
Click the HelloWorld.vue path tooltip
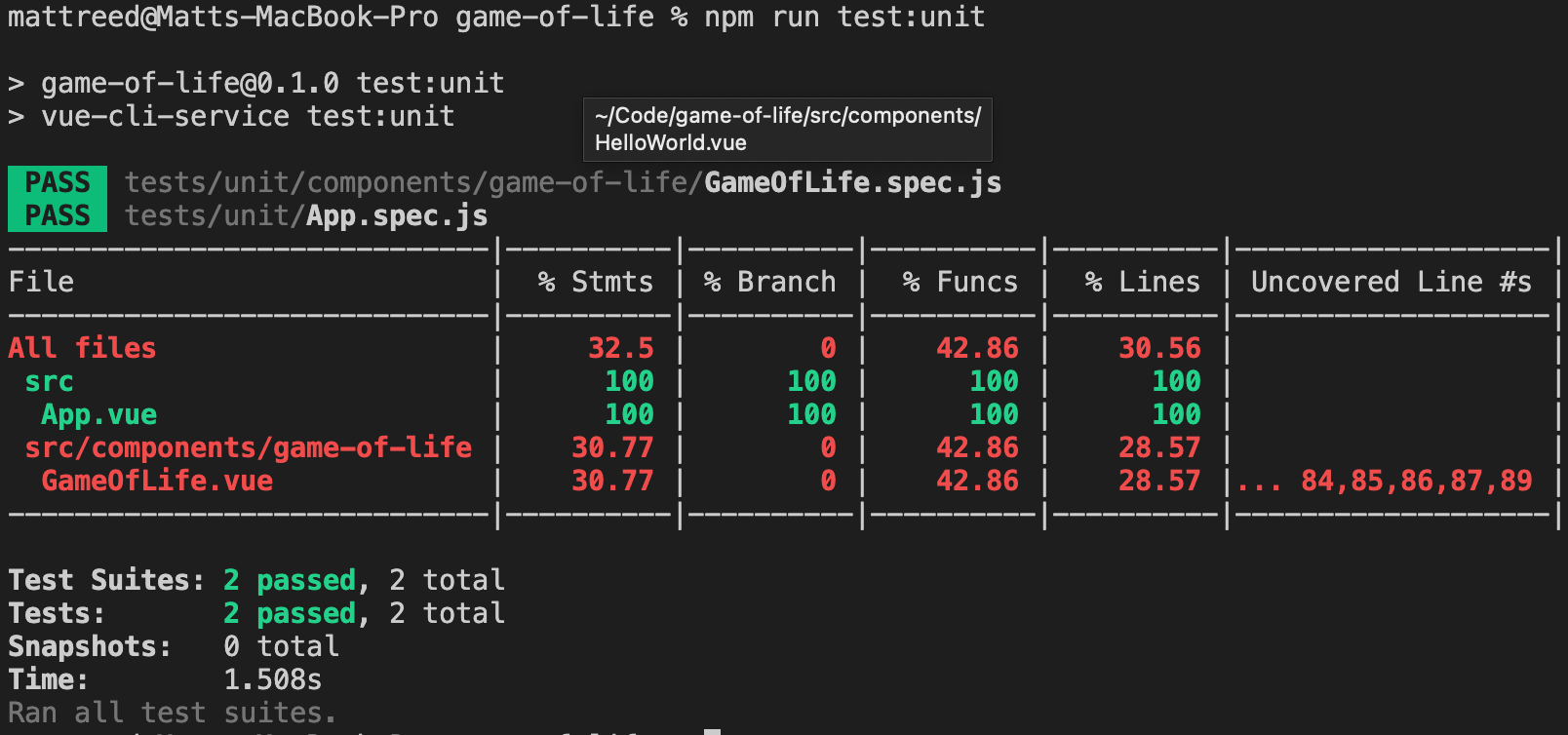[x=788, y=129]
